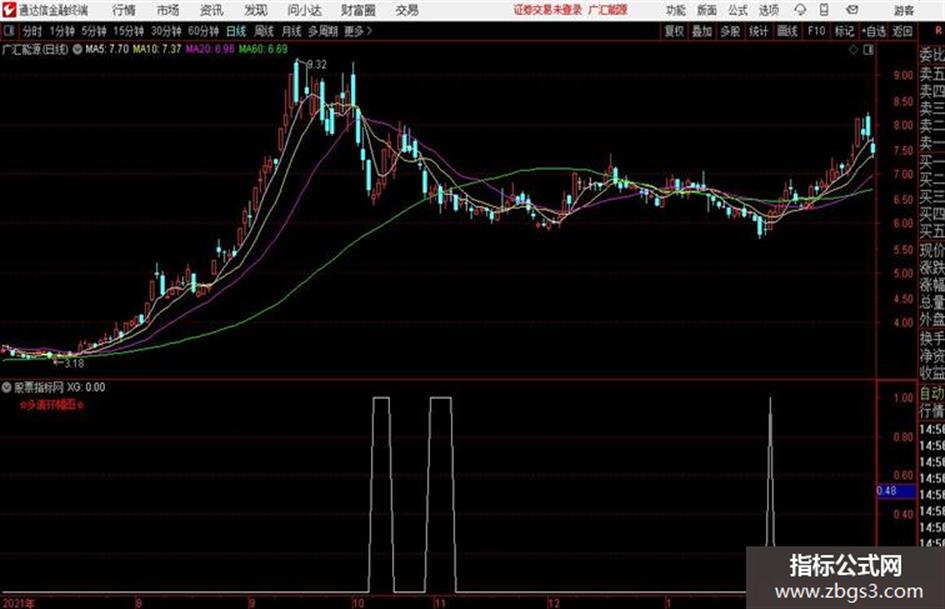Open the 功能 menu
This screenshot has width=945, height=609.
(676, 10)
